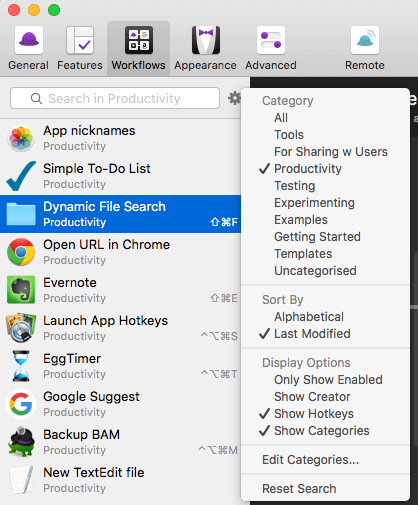Select the Simple To-Do List name
418x505 pixels.
pos(97,169)
